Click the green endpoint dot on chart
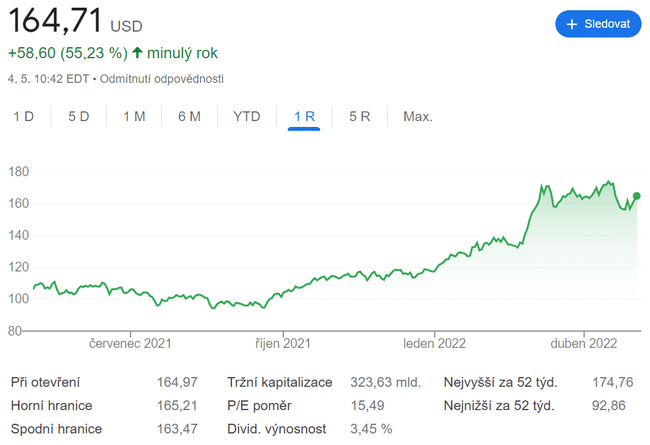The image size is (650, 445). [x=637, y=196]
